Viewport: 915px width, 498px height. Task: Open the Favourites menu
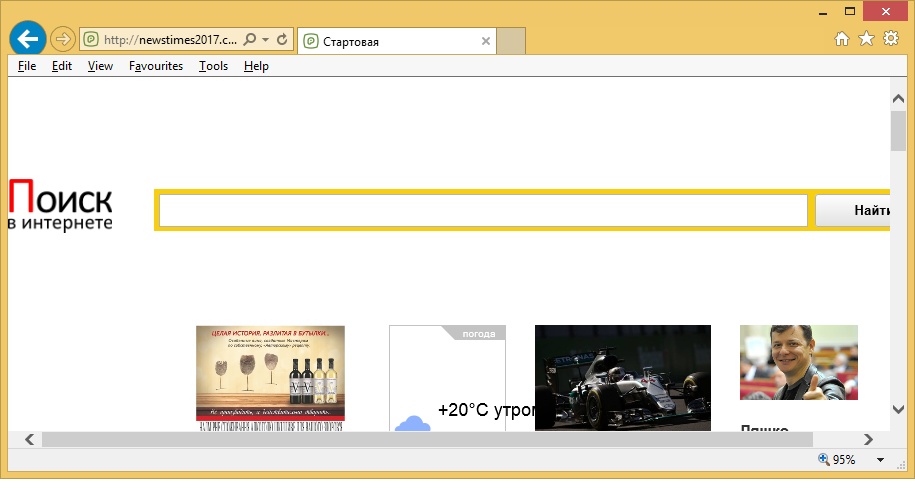[x=156, y=66]
